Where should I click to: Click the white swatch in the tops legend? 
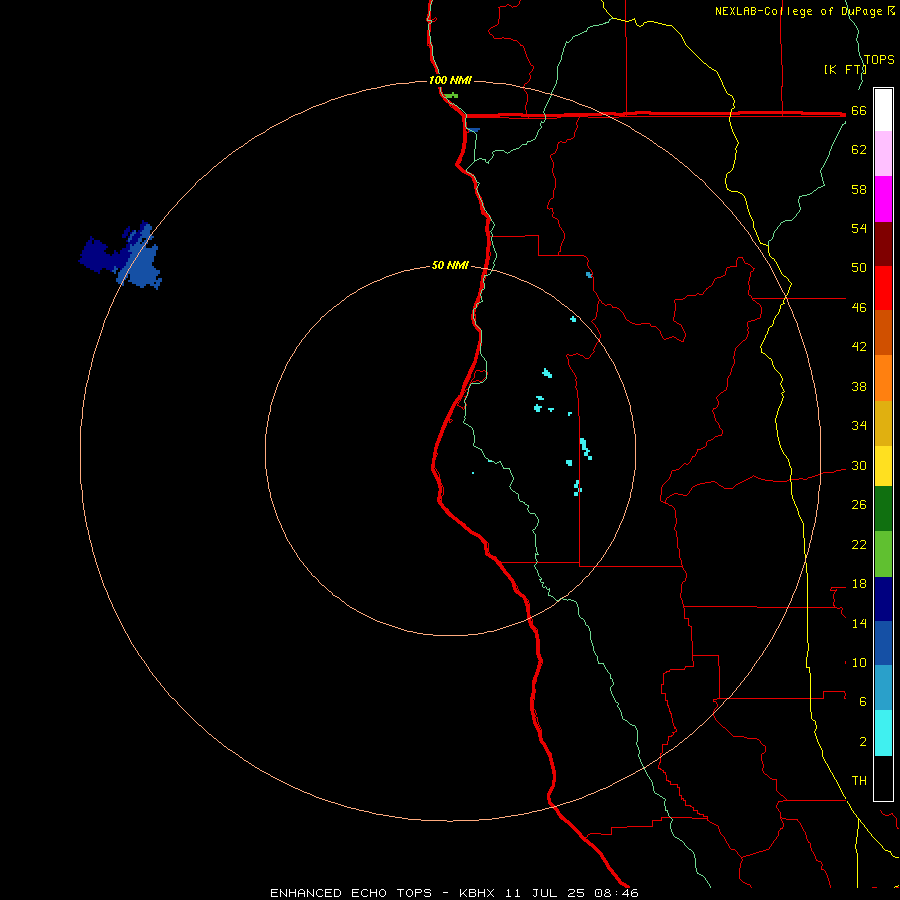coord(883,110)
